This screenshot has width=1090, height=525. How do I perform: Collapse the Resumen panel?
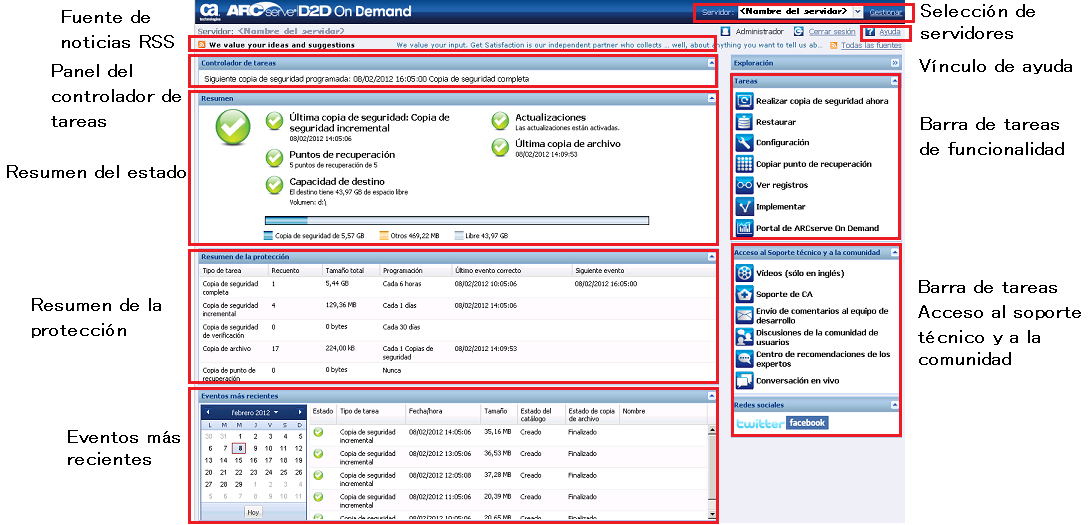click(x=711, y=98)
